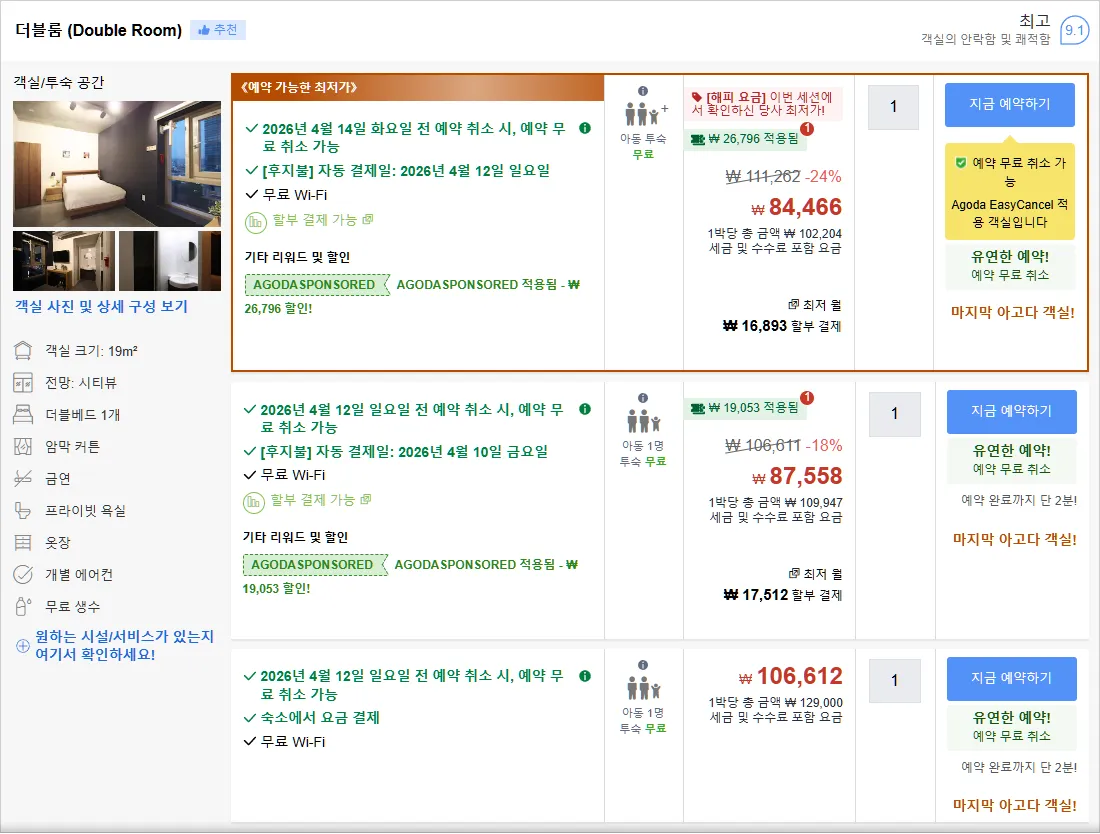Open the large bedroom photo

pyautogui.click(x=116, y=163)
